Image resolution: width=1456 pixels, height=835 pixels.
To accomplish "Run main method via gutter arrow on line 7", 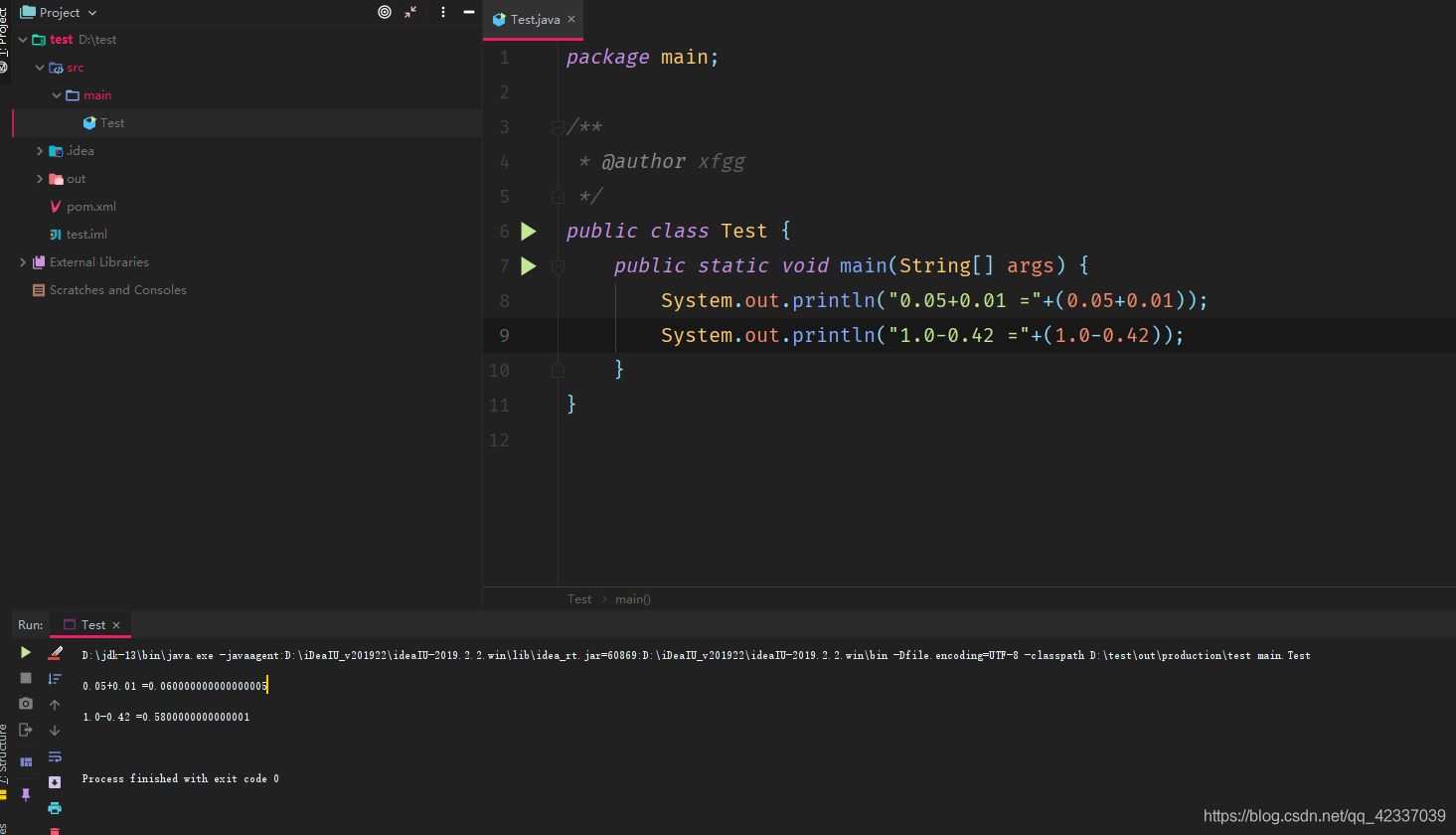I will [x=529, y=266].
